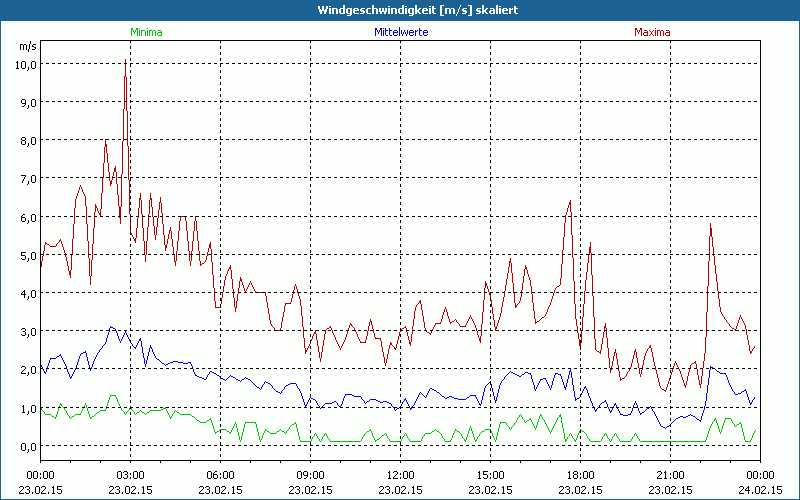The image size is (800, 500).
Task: Click the 24.02.15 date label
Action: click(760, 489)
